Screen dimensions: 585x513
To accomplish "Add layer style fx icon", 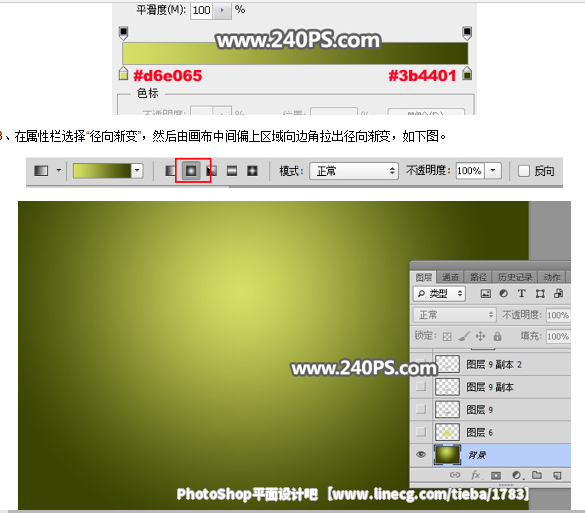I will point(476,475).
